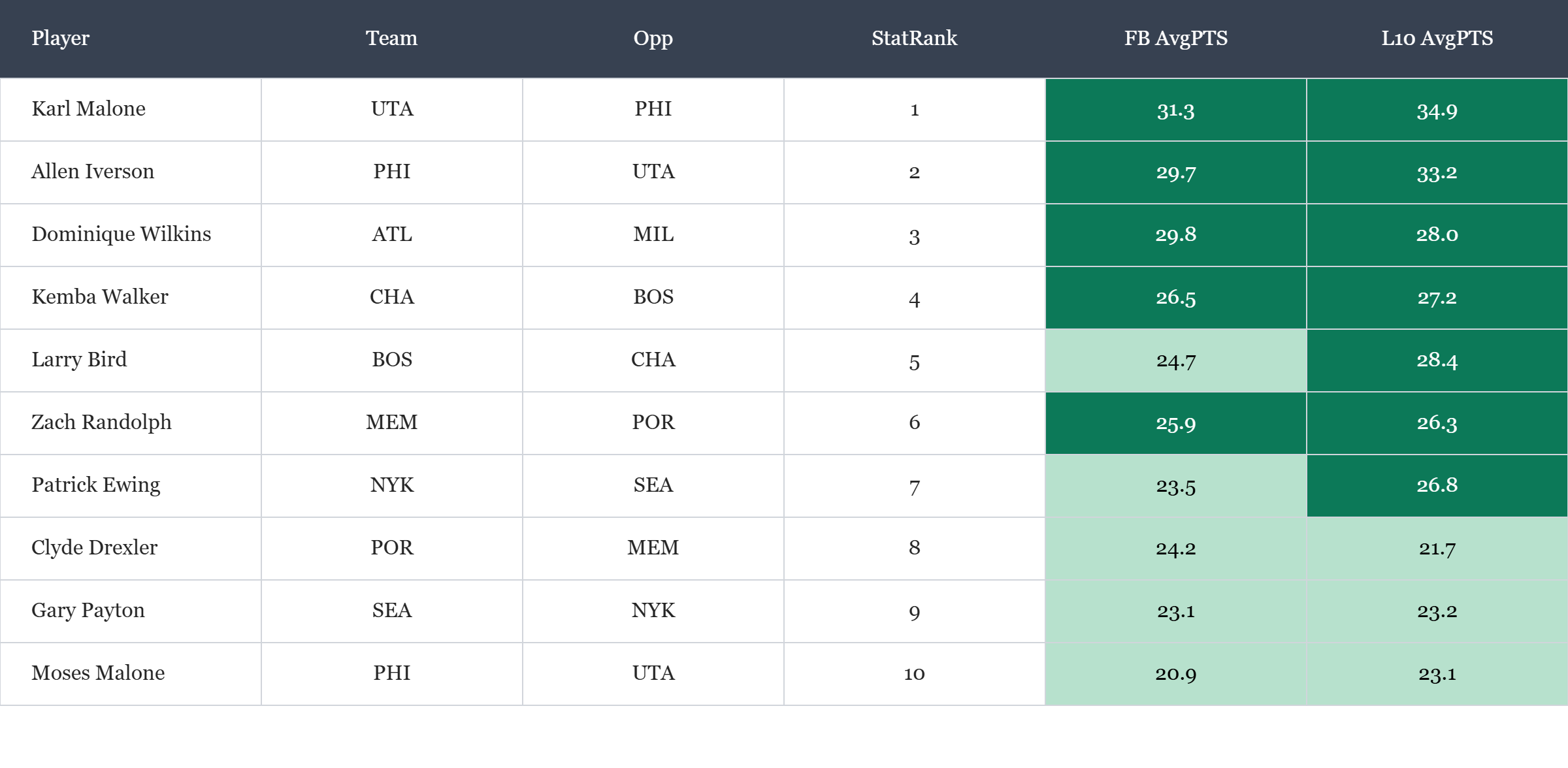Image resolution: width=1568 pixels, height=768 pixels.
Task: Select the StatRank cell showing 10
Action: coord(914,673)
